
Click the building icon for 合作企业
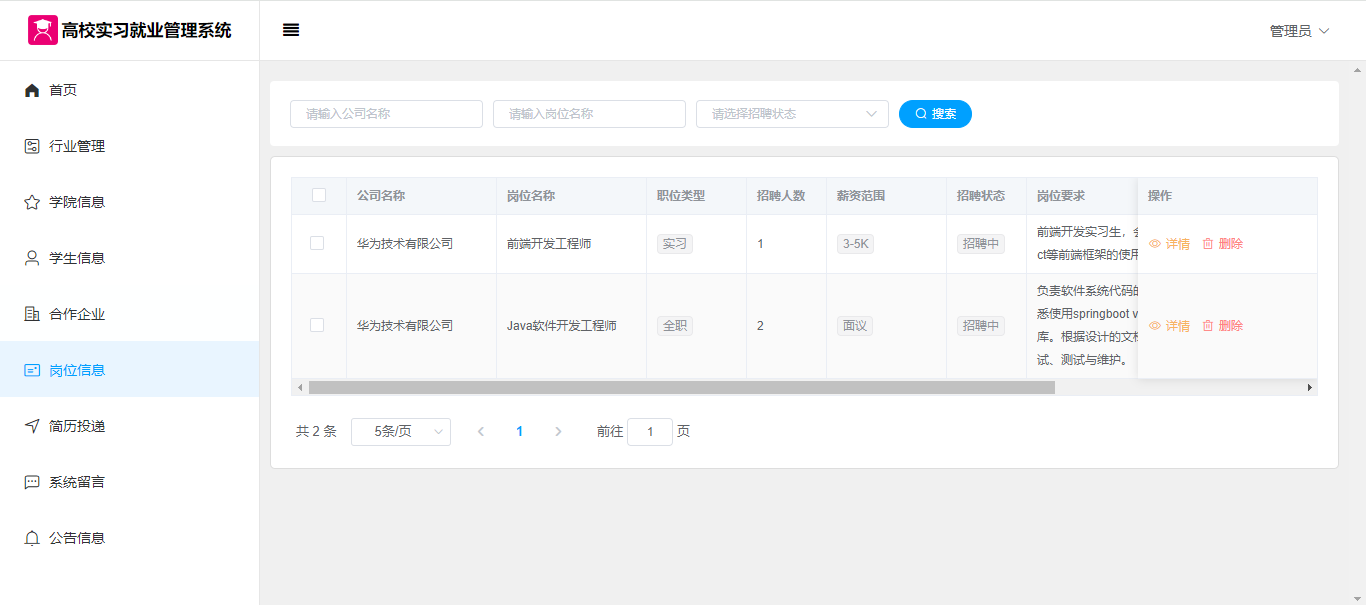pyautogui.click(x=32, y=314)
